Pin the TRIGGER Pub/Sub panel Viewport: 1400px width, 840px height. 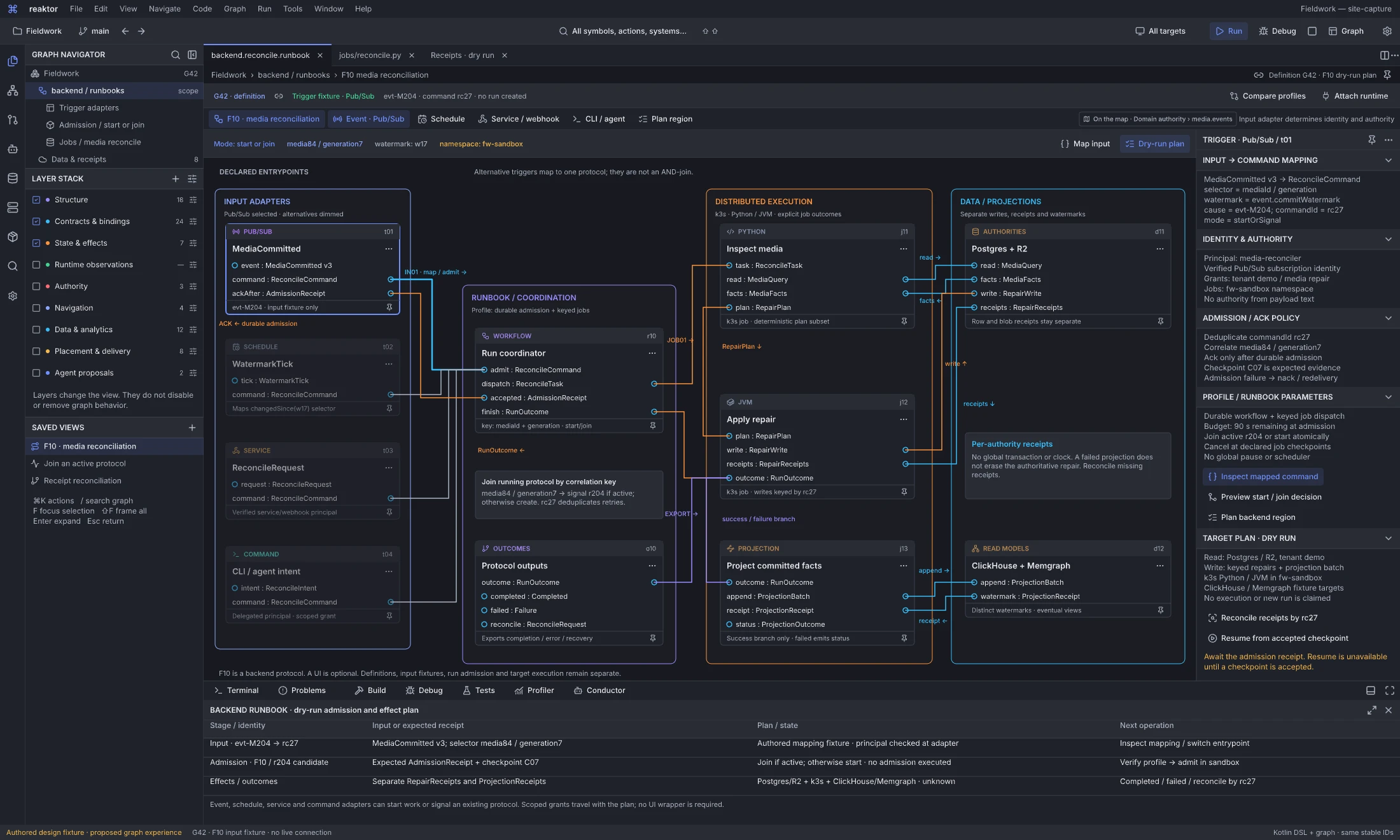[x=1372, y=140]
